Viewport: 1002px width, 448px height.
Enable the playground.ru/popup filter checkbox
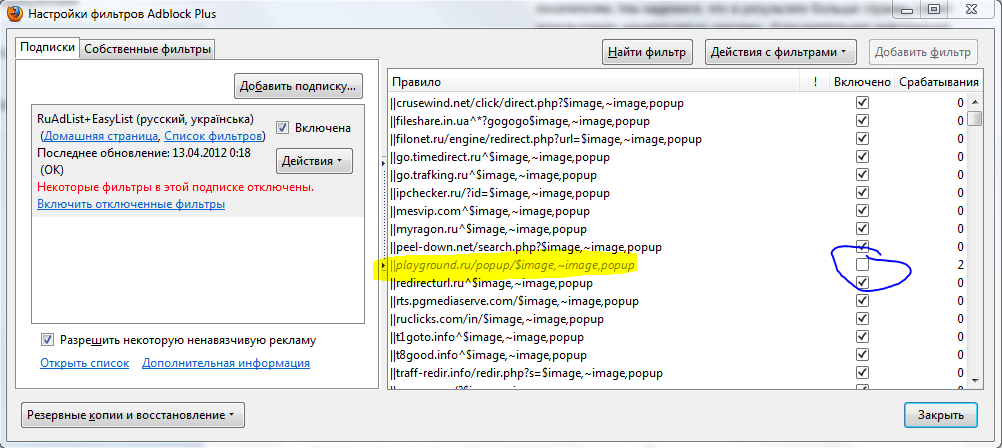(x=863, y=265)
